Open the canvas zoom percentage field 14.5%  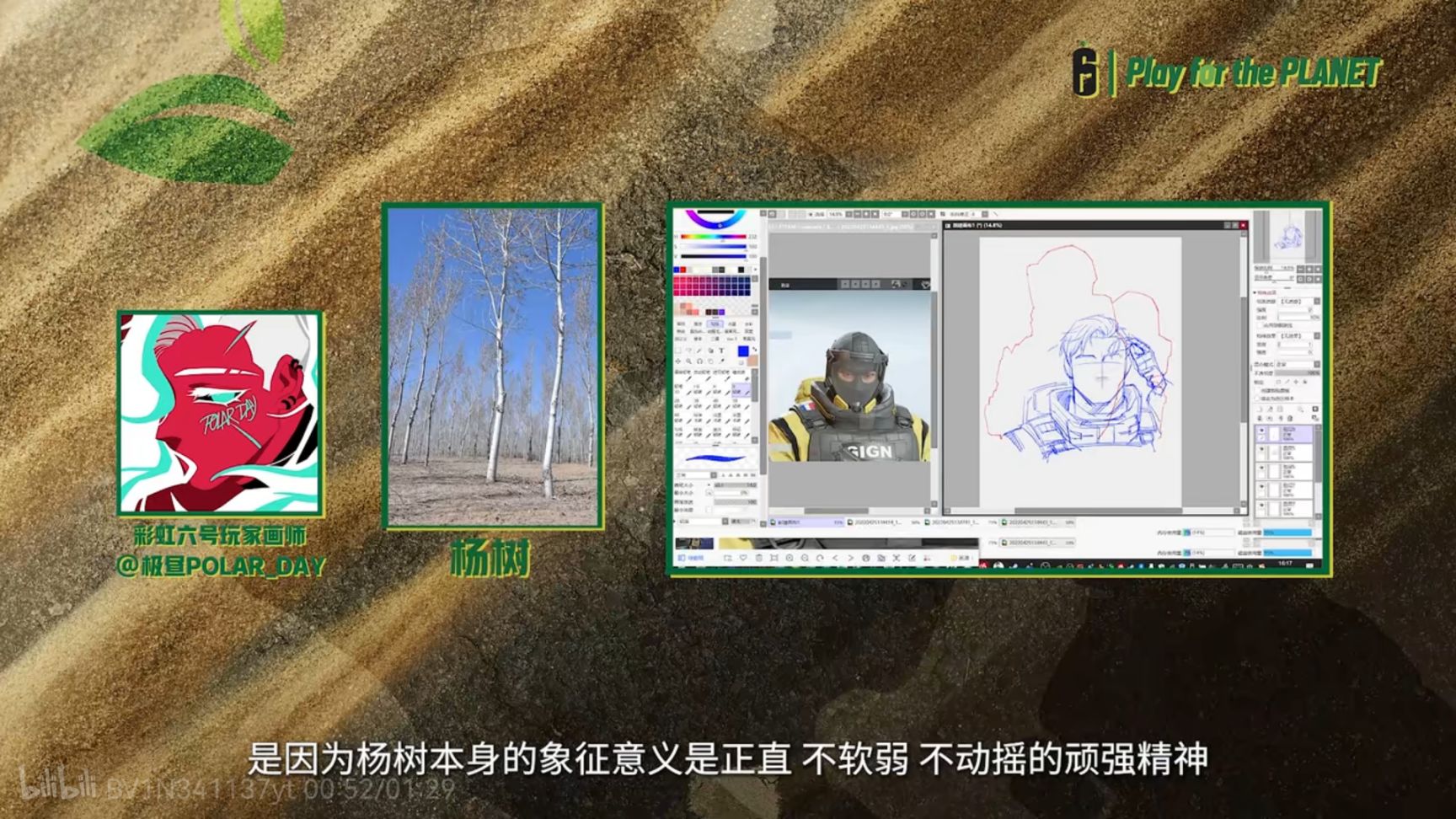835,214
